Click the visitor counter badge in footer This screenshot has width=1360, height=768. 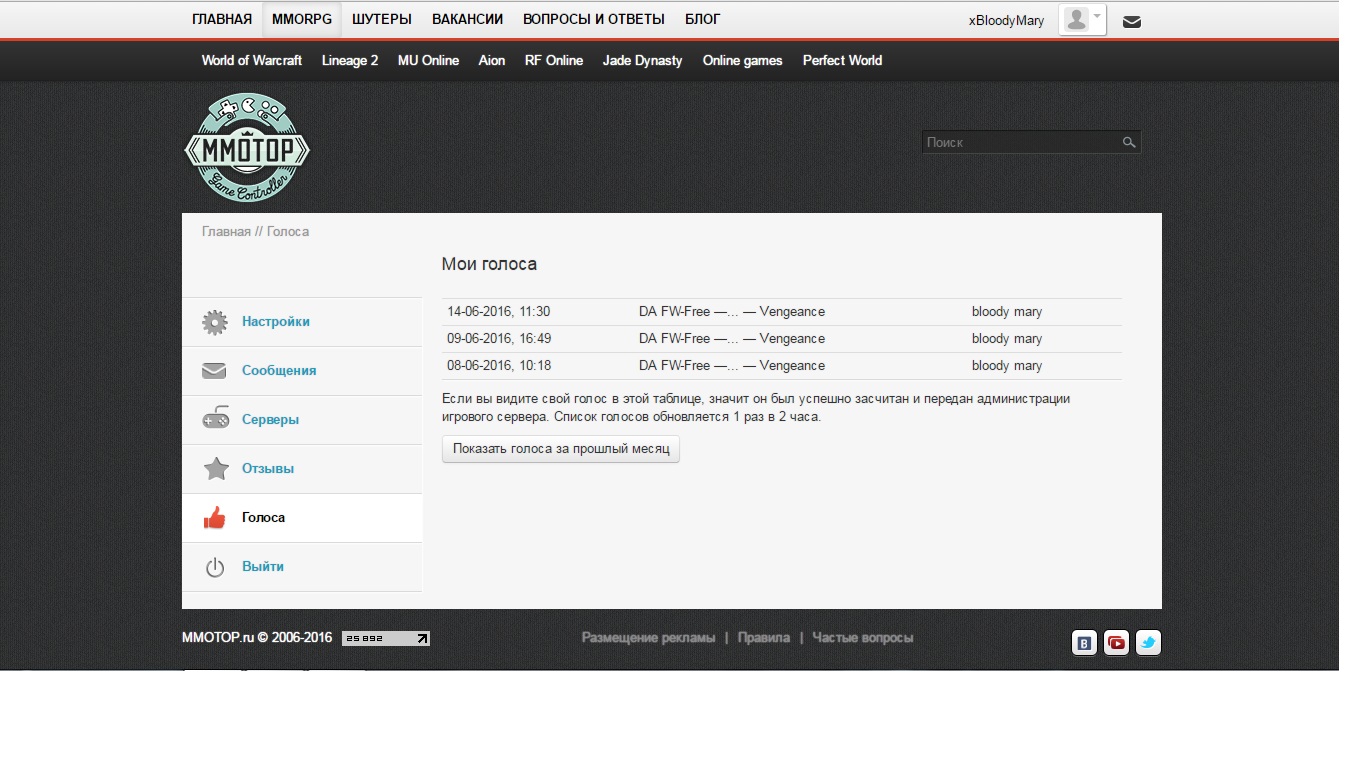[x=386, y=638]
